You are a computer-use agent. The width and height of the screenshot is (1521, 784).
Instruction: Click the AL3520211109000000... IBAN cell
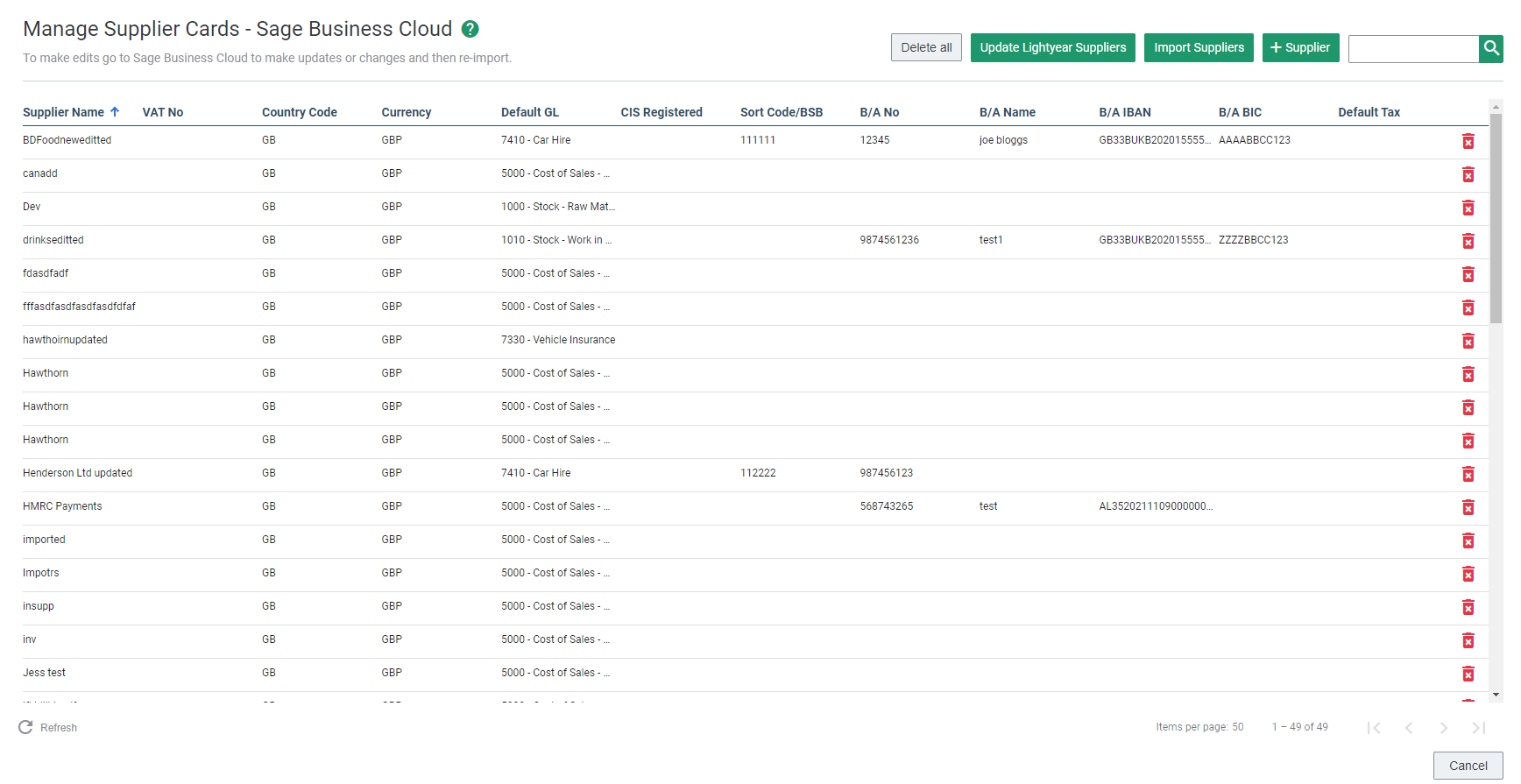point(1156,506)
